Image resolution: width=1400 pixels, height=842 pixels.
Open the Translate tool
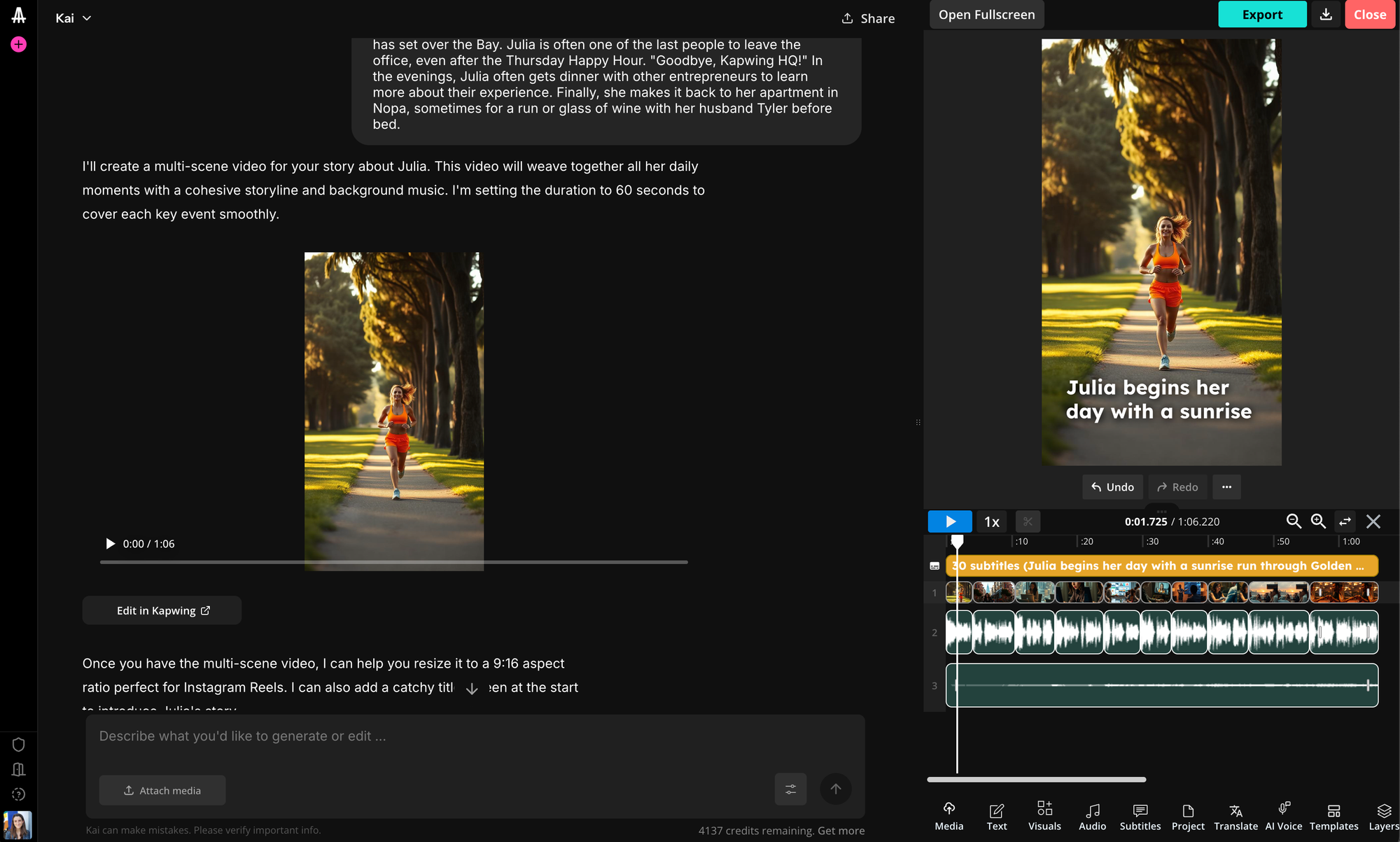pos(1235,815)
